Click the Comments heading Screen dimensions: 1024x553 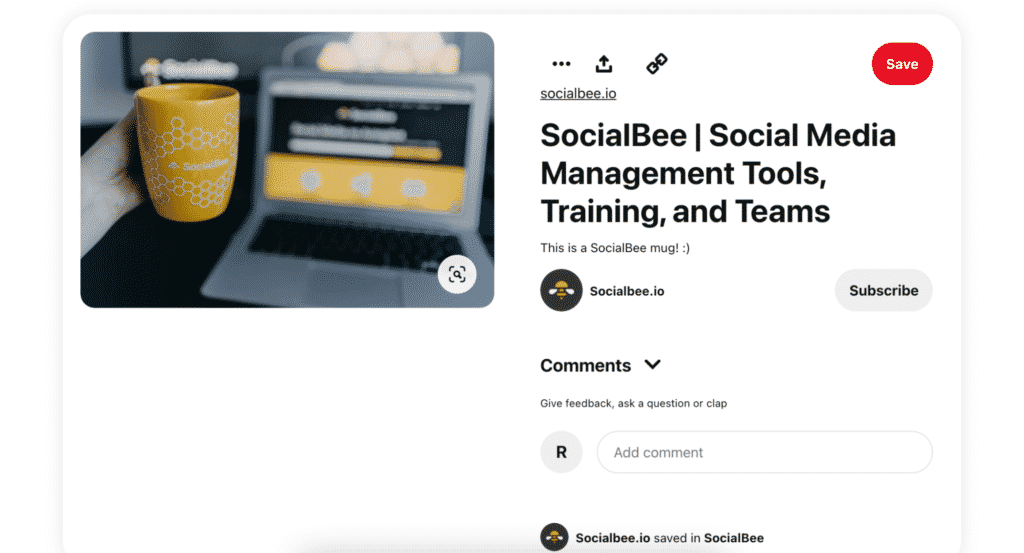[585, 366]
